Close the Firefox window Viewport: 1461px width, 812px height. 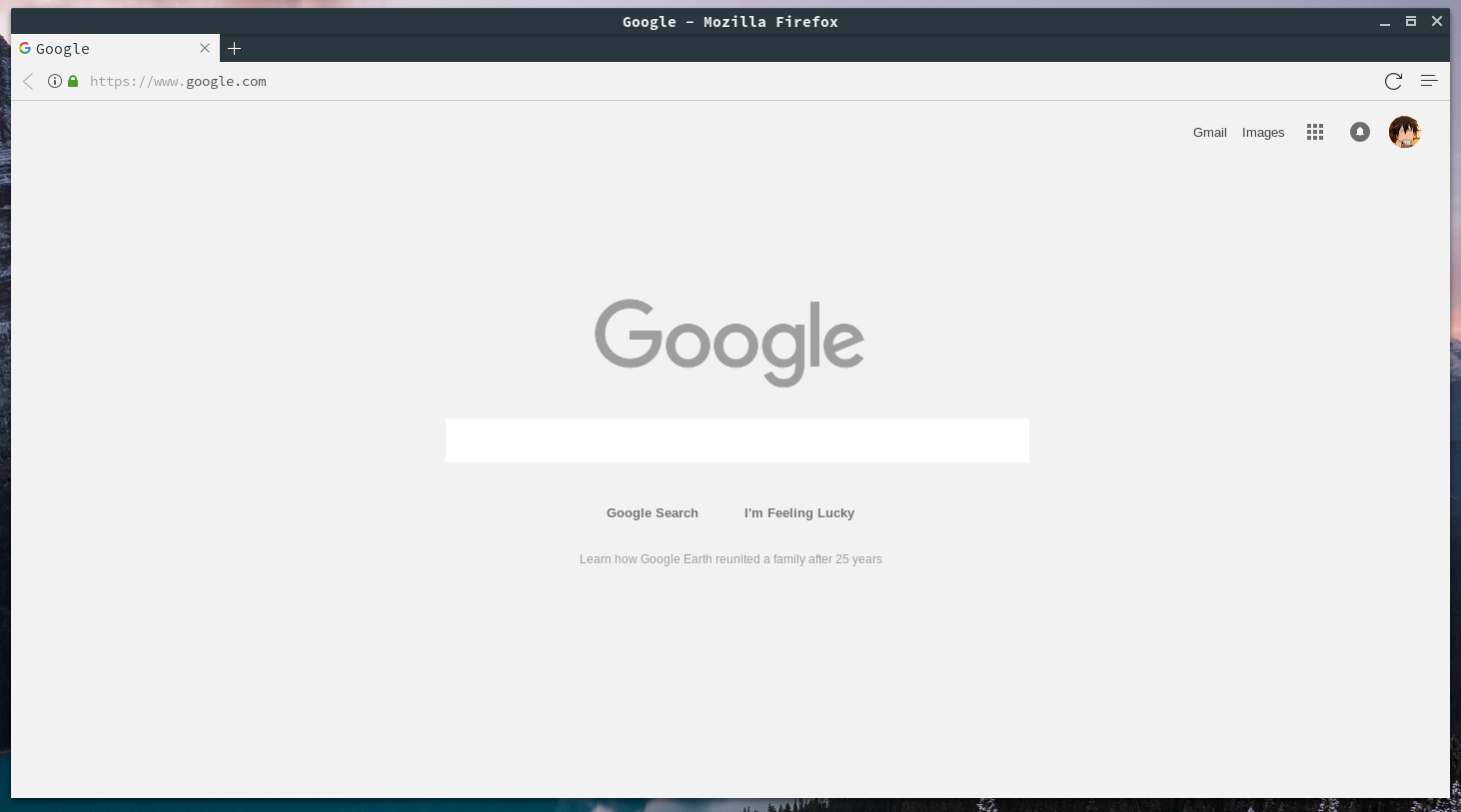[1437, 21]
